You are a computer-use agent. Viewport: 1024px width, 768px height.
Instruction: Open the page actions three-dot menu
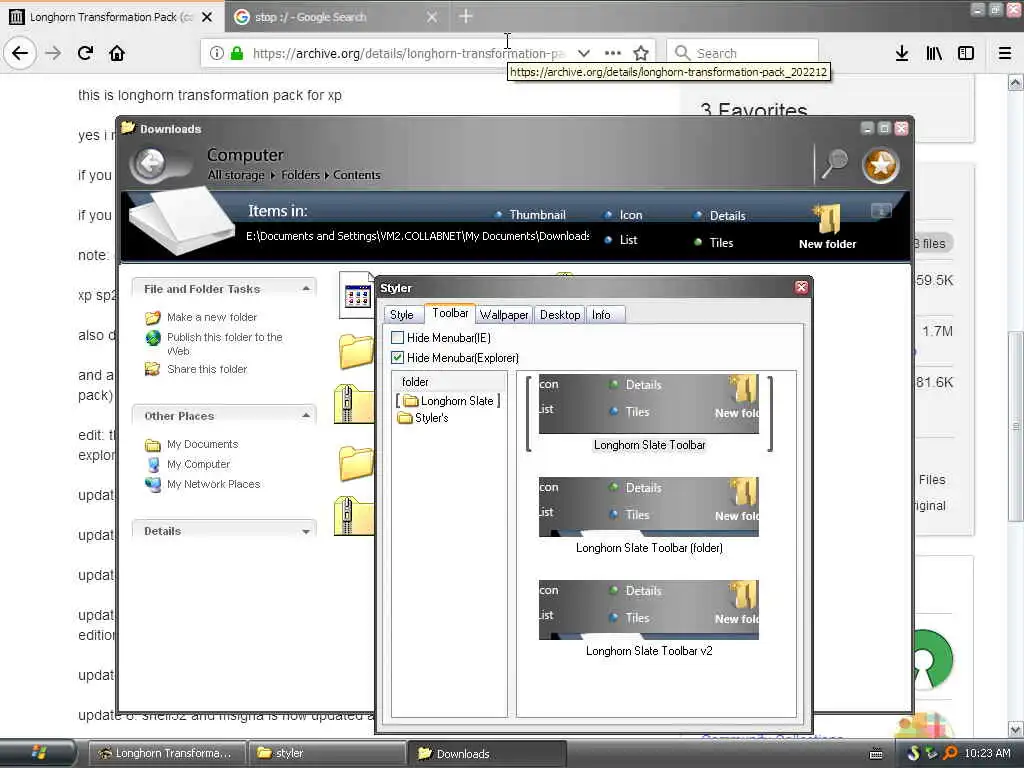pyautogui.click(x=613, y=53)
